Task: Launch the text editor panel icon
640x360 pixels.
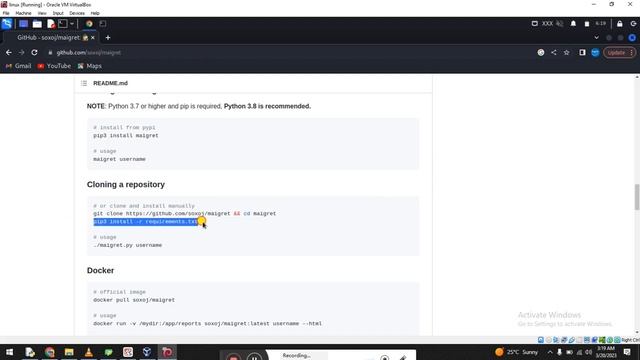Action: pos(51,24)
